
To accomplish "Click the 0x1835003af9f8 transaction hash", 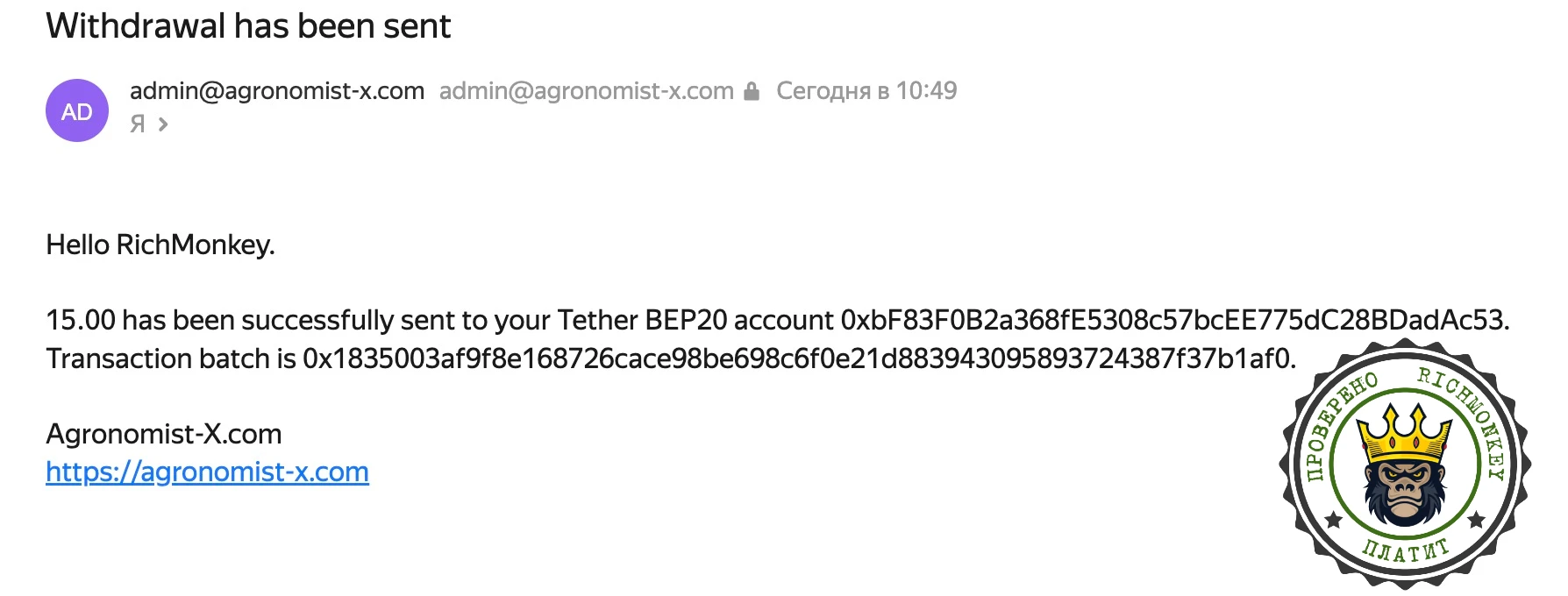I will point(796,359).
